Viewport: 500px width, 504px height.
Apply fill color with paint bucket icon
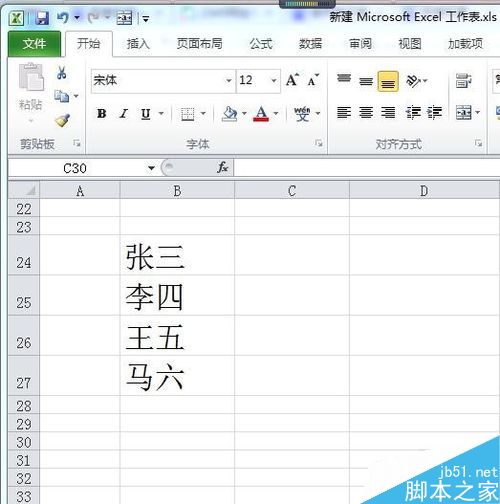(x=229, y=114)
